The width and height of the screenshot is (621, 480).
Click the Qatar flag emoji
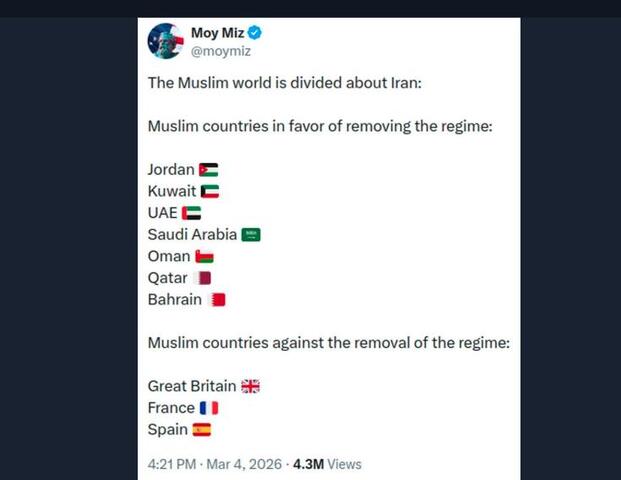(x=202, y=278)
